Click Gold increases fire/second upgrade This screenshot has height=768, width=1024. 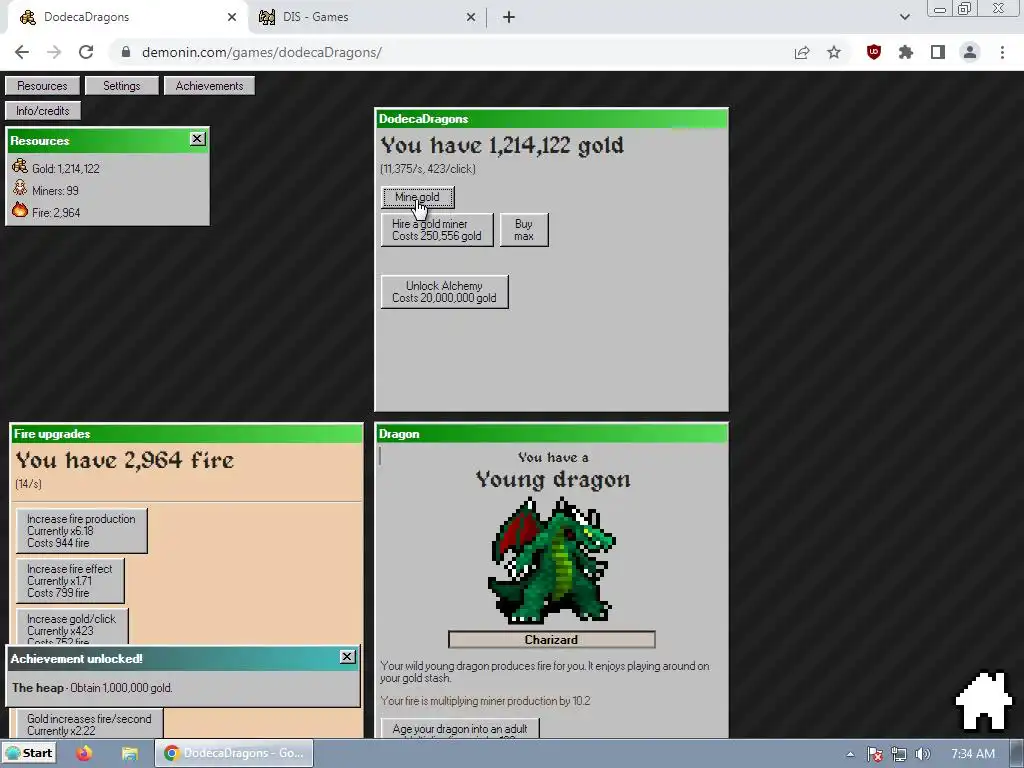click(x=89, y=724)
